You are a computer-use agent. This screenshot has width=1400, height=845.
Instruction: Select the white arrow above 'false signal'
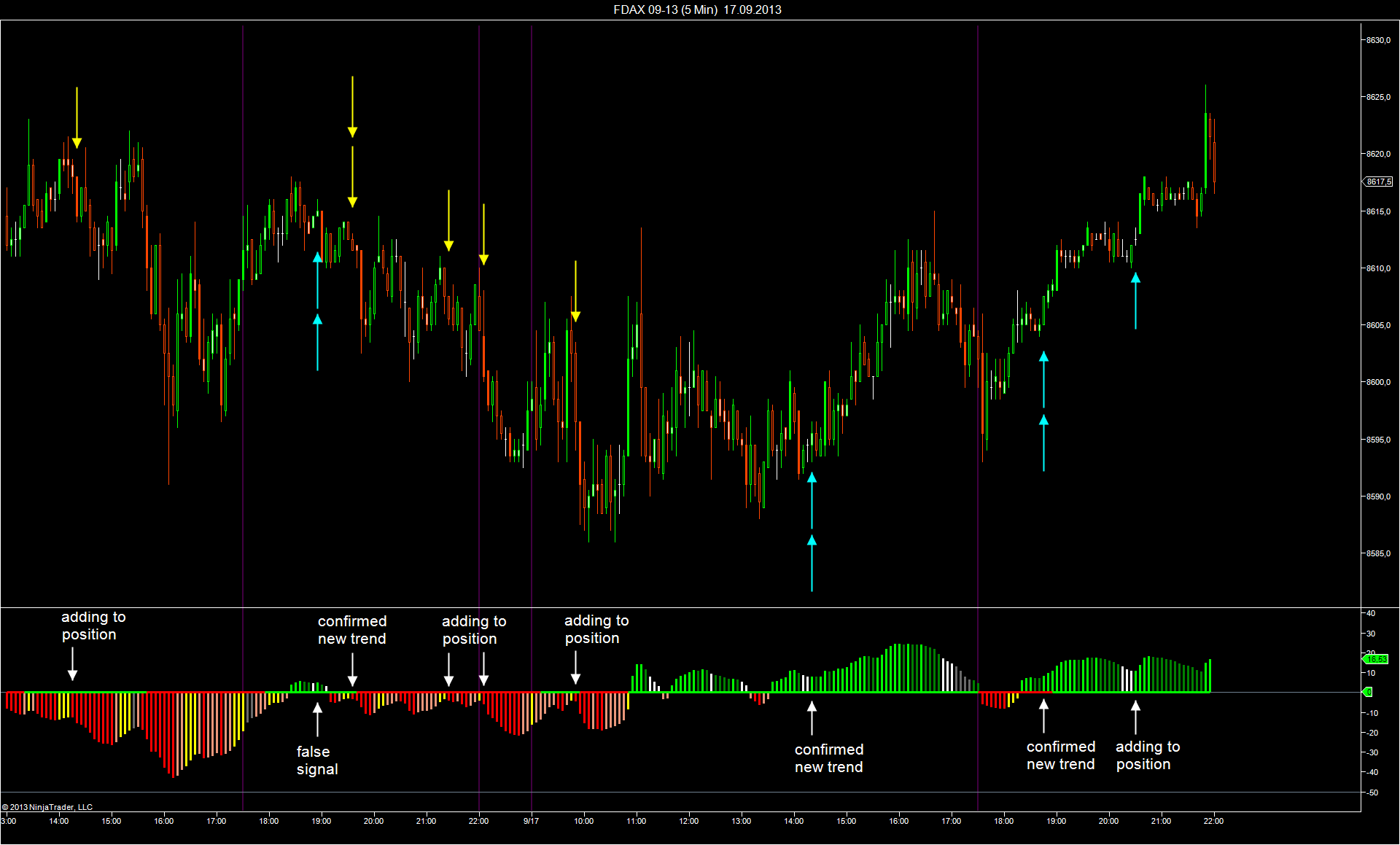click(x=317, y=719)
